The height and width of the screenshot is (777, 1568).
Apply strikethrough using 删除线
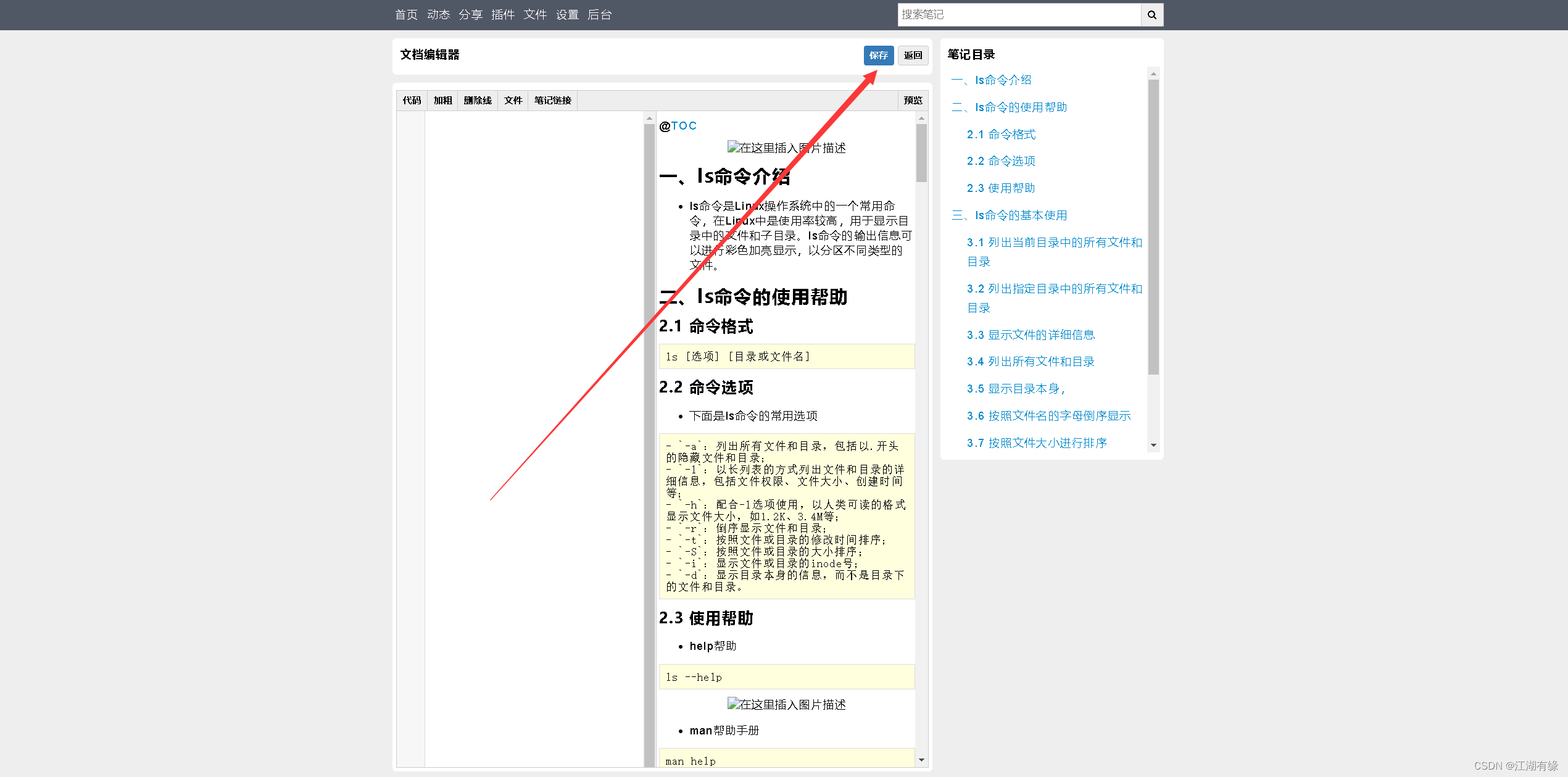(x=477, y=100)
